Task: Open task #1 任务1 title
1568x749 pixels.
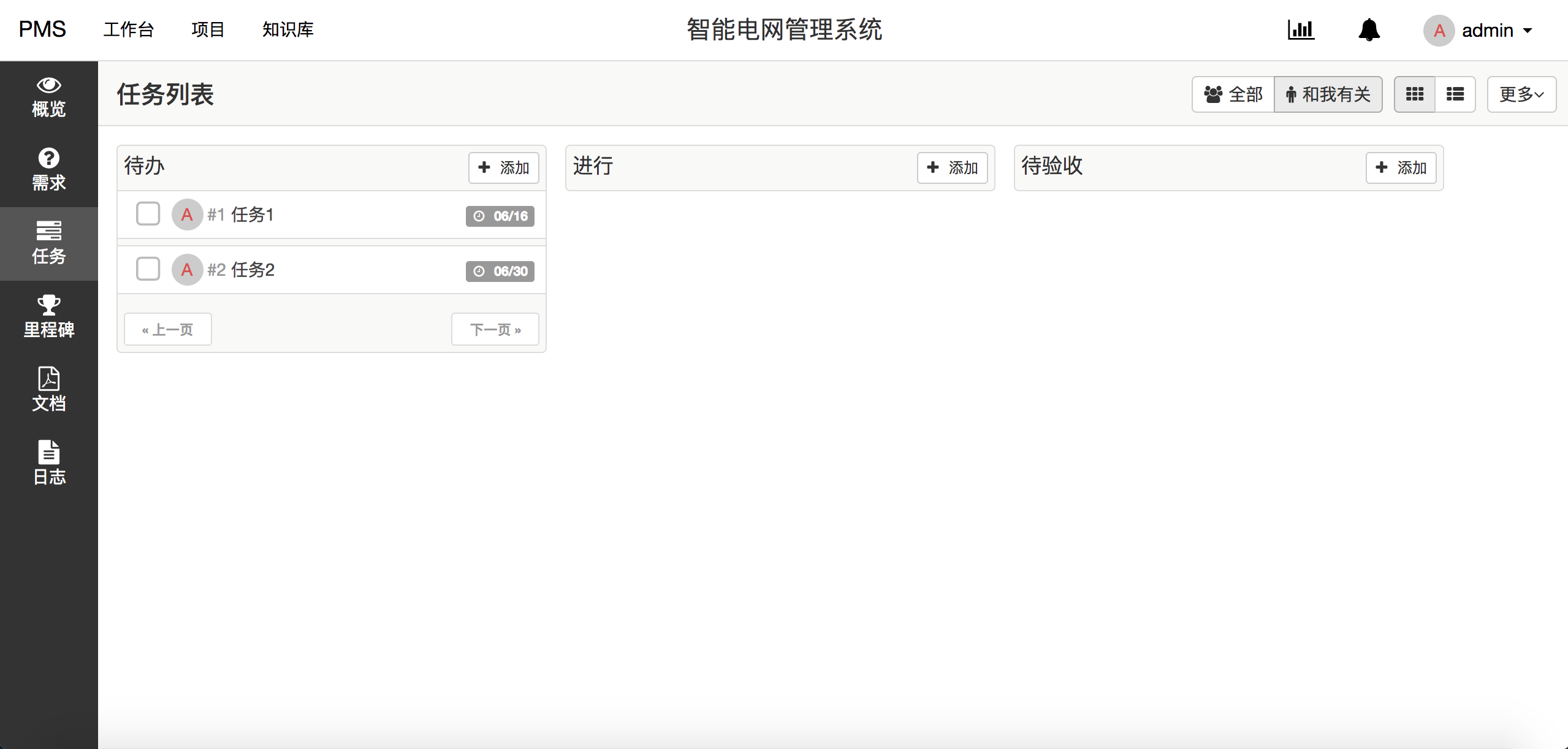Action: point(252,215)
